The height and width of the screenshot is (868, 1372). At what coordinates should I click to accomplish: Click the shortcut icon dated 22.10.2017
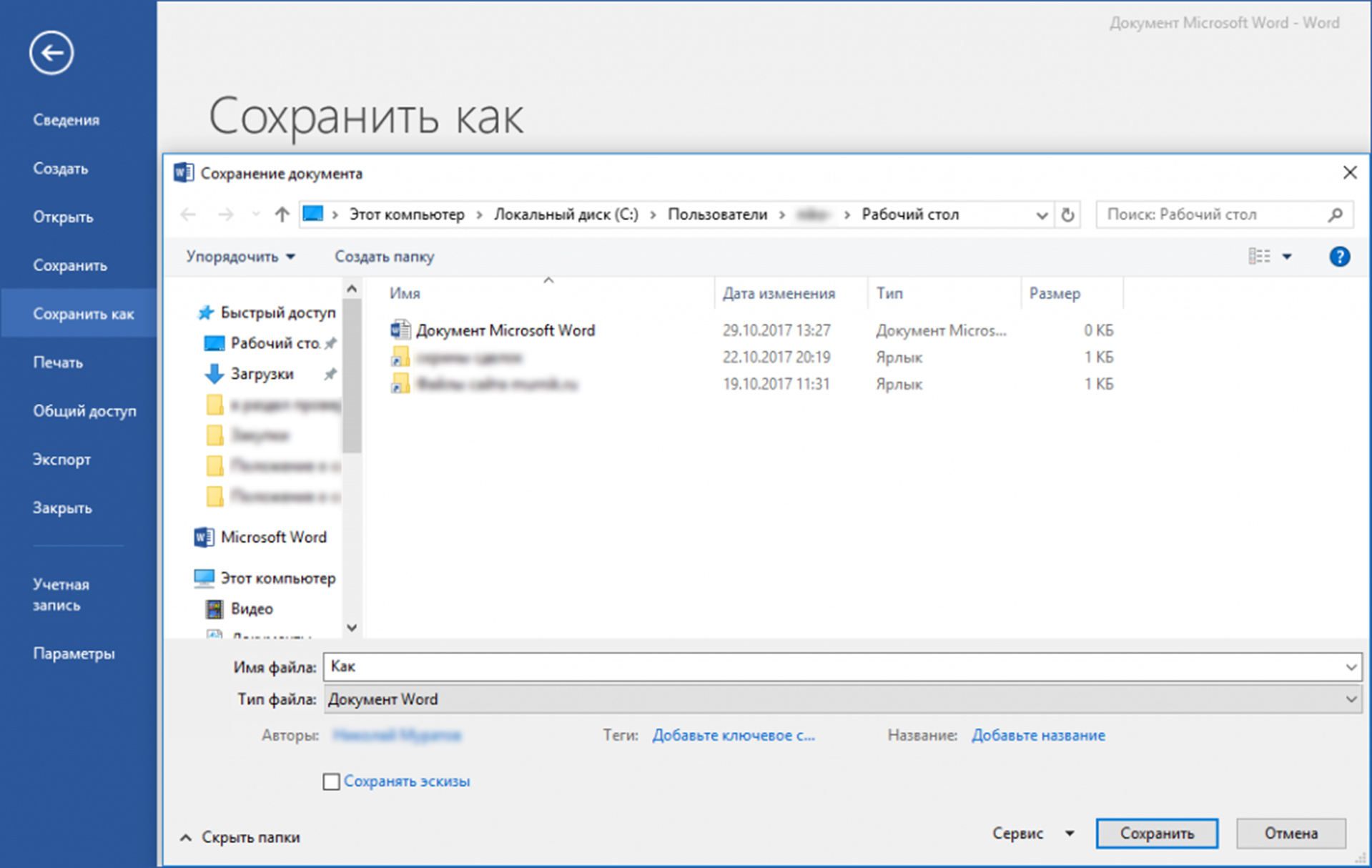(400, 357)
